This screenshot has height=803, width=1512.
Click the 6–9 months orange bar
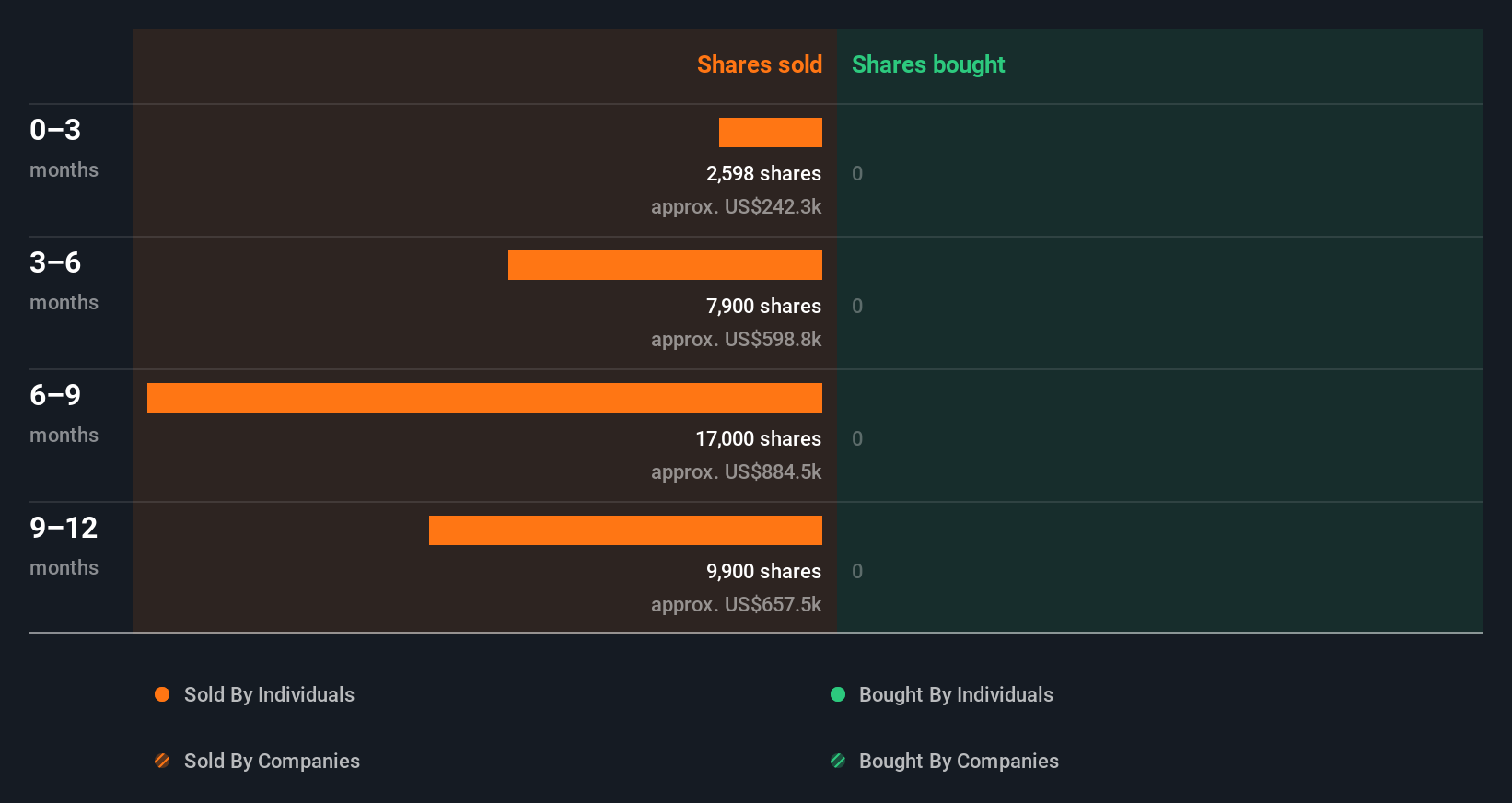(x=484, y=398)
